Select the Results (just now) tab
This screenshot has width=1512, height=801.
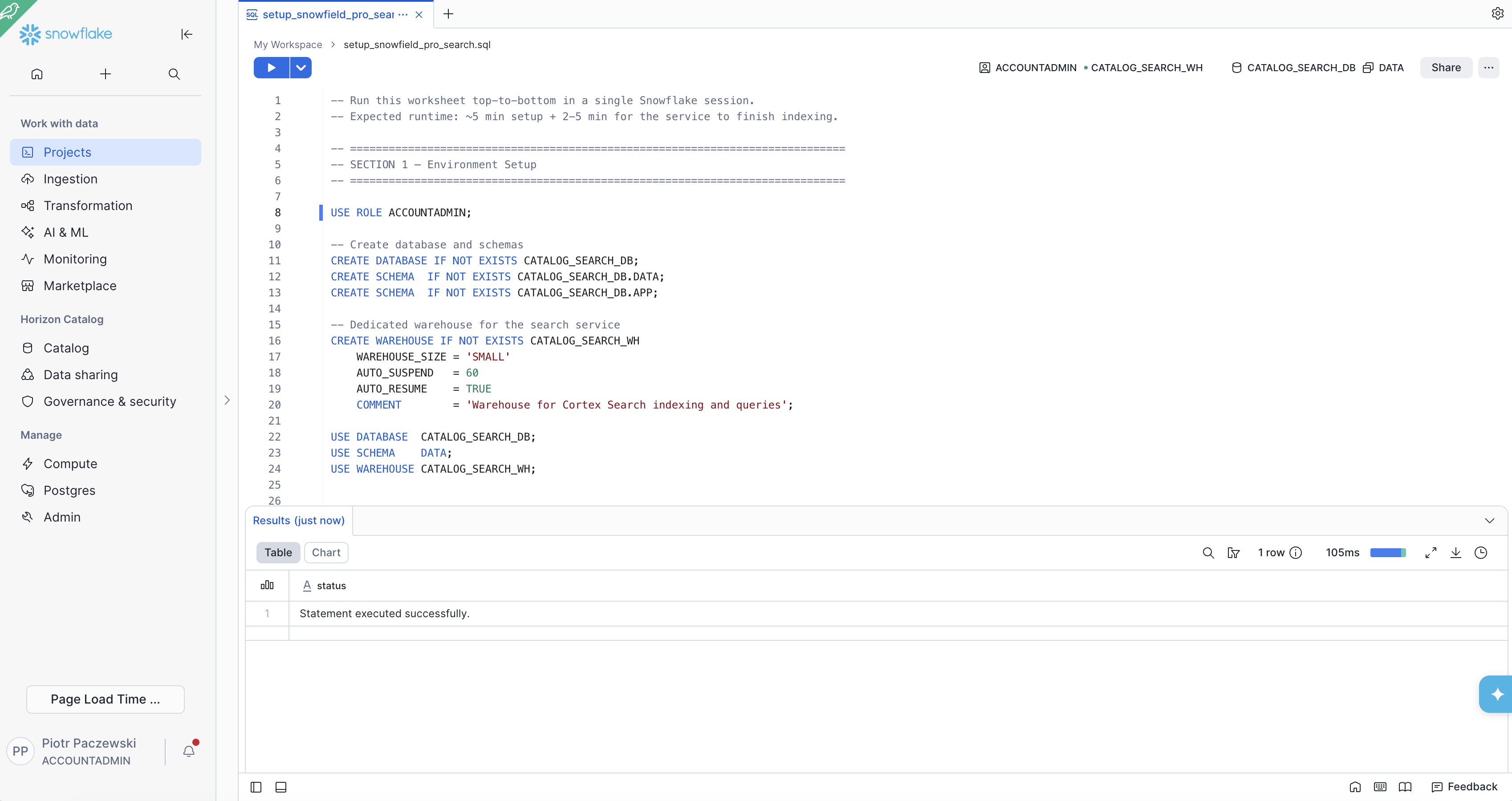[x=299, y=521]
